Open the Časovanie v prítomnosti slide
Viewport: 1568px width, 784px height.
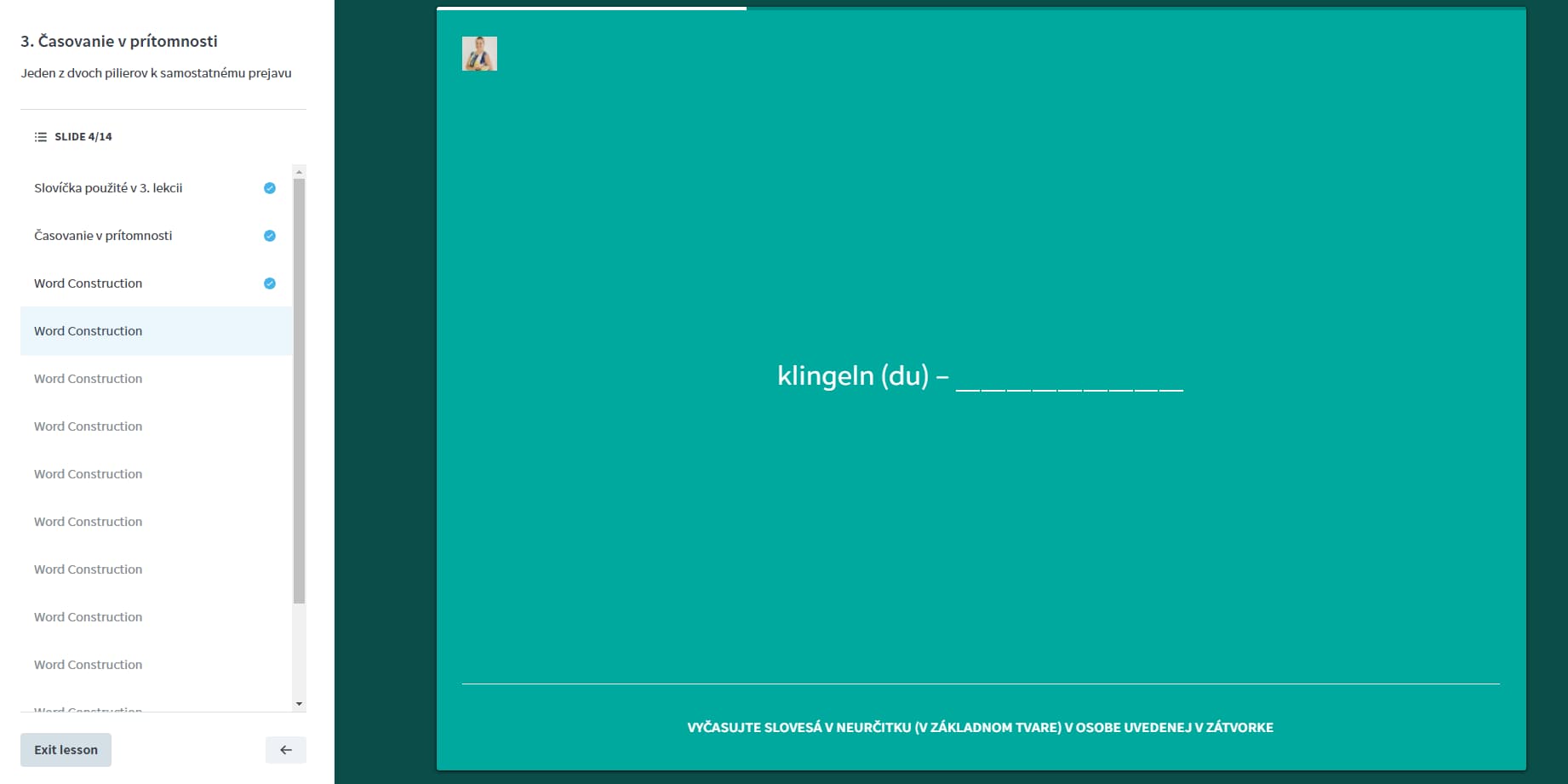point(103,236)
